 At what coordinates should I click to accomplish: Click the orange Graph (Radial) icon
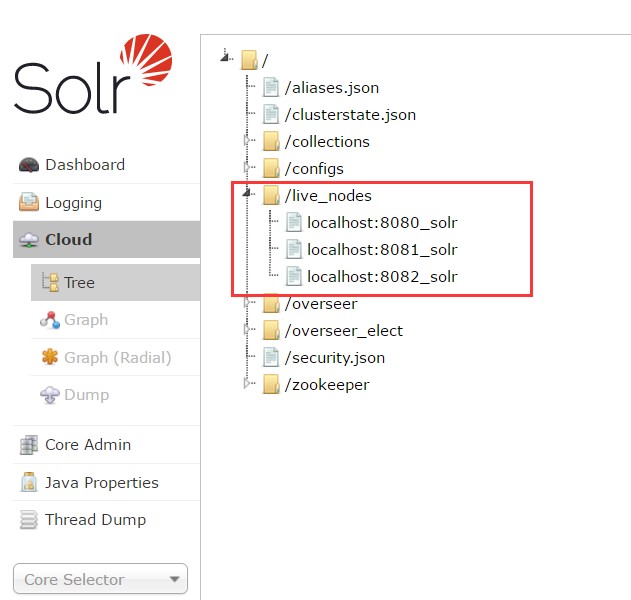(x=50, y=357)
